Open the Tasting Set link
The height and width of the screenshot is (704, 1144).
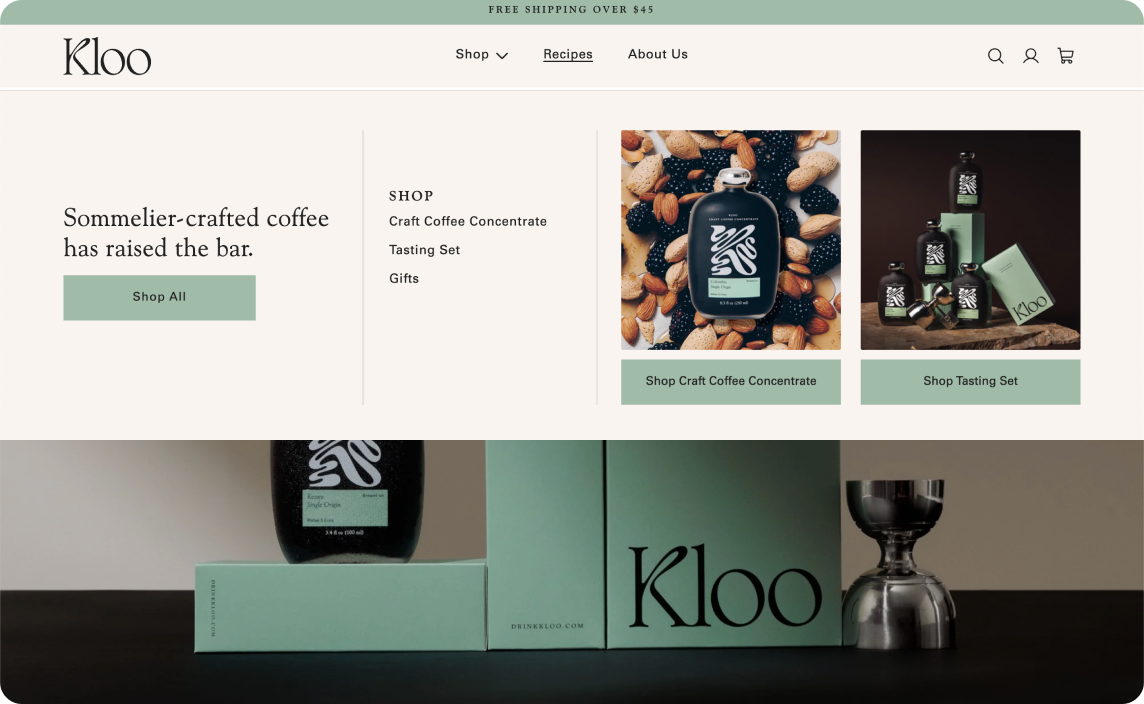pyautogui.click(x=425, y=250)
